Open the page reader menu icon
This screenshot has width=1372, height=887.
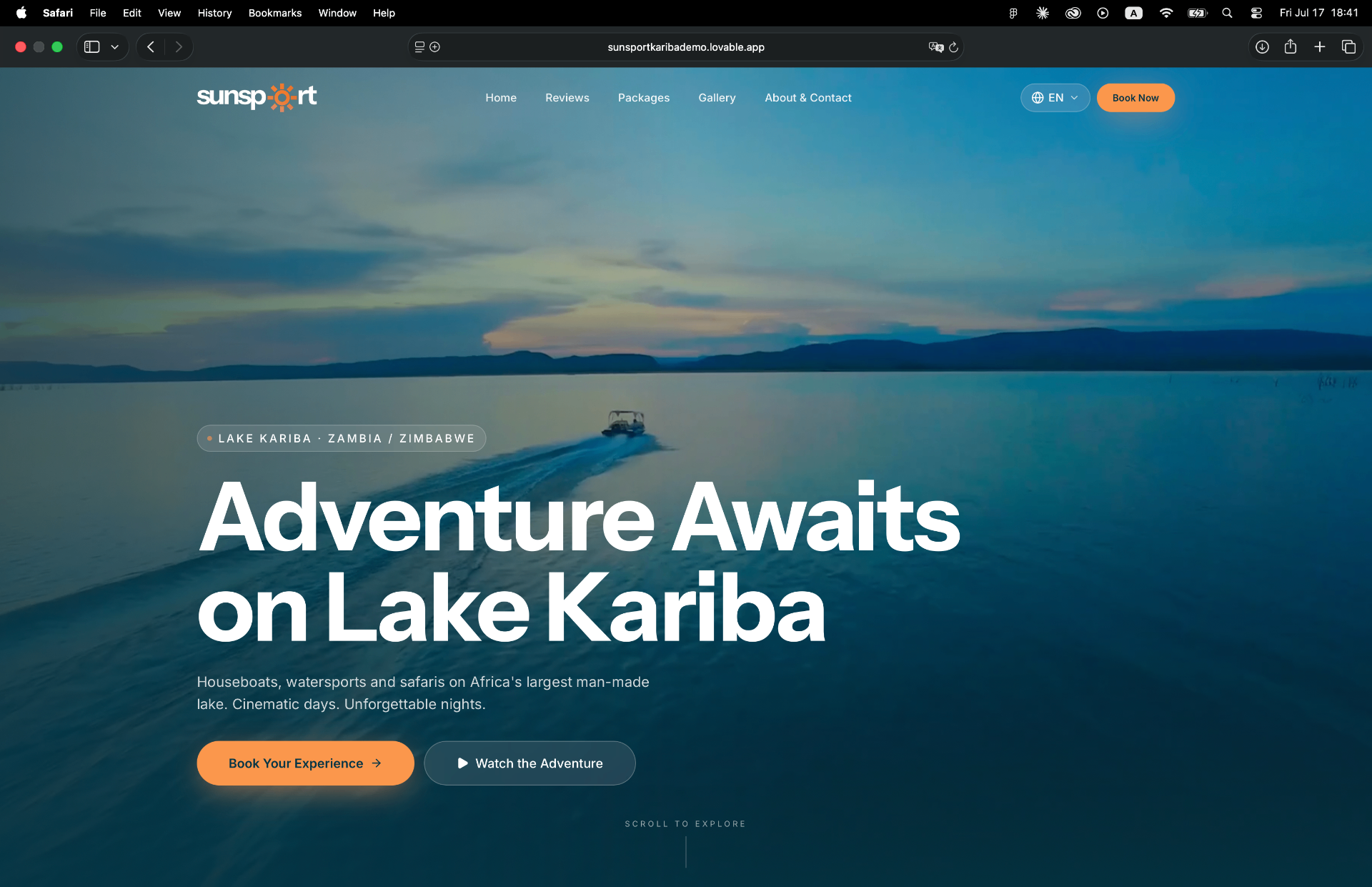(419, 47)
